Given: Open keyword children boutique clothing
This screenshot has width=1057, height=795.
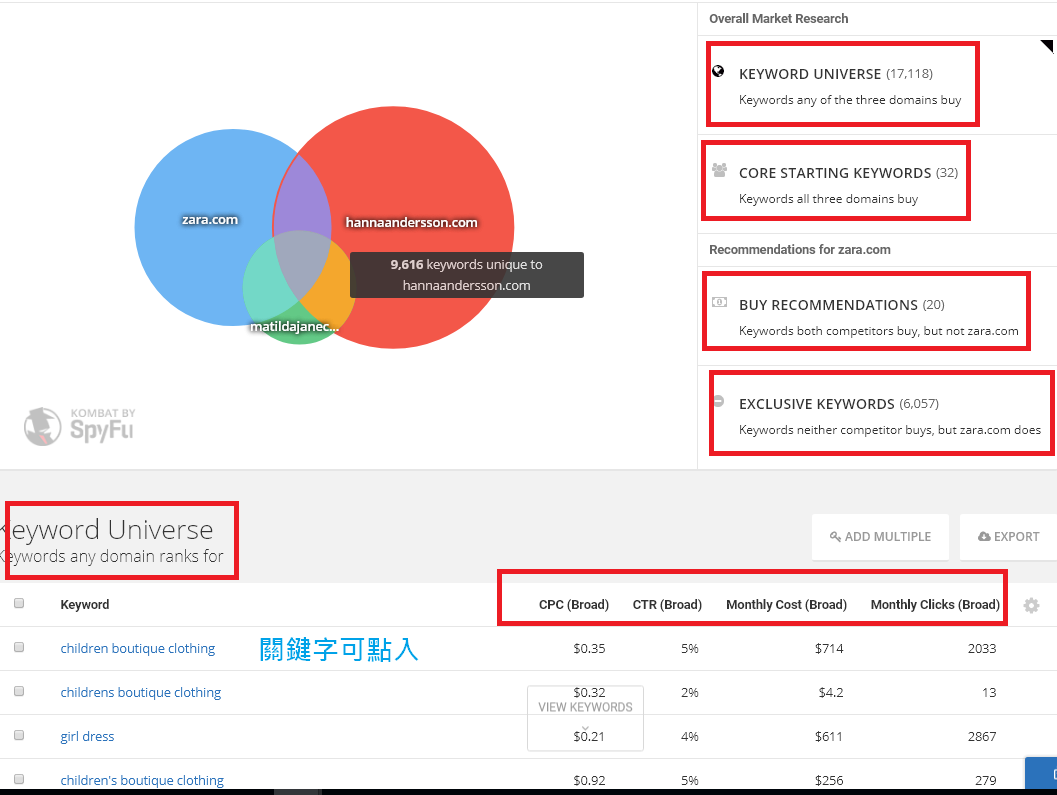Looking at the screenshot, I should [x=138, y=648].
